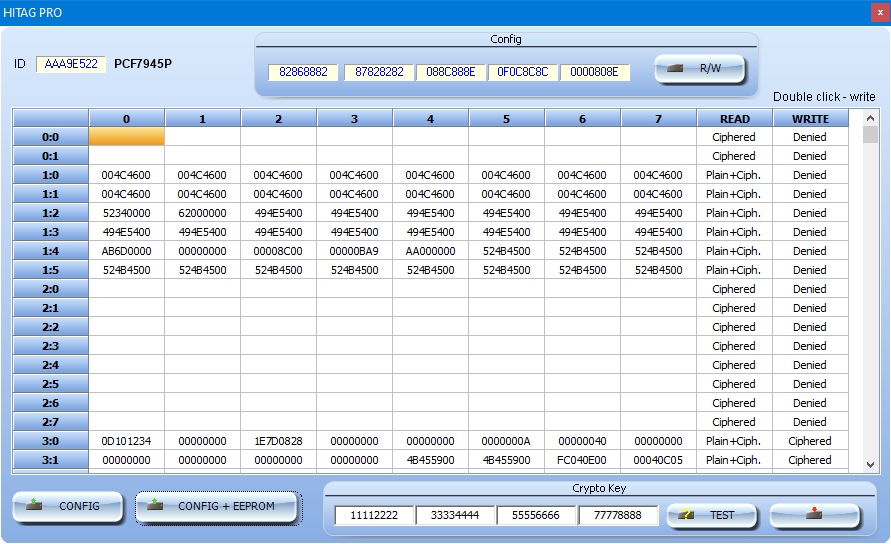891x544 pixels.
Task: Click config field 82868882
Action: pos(303,72)
